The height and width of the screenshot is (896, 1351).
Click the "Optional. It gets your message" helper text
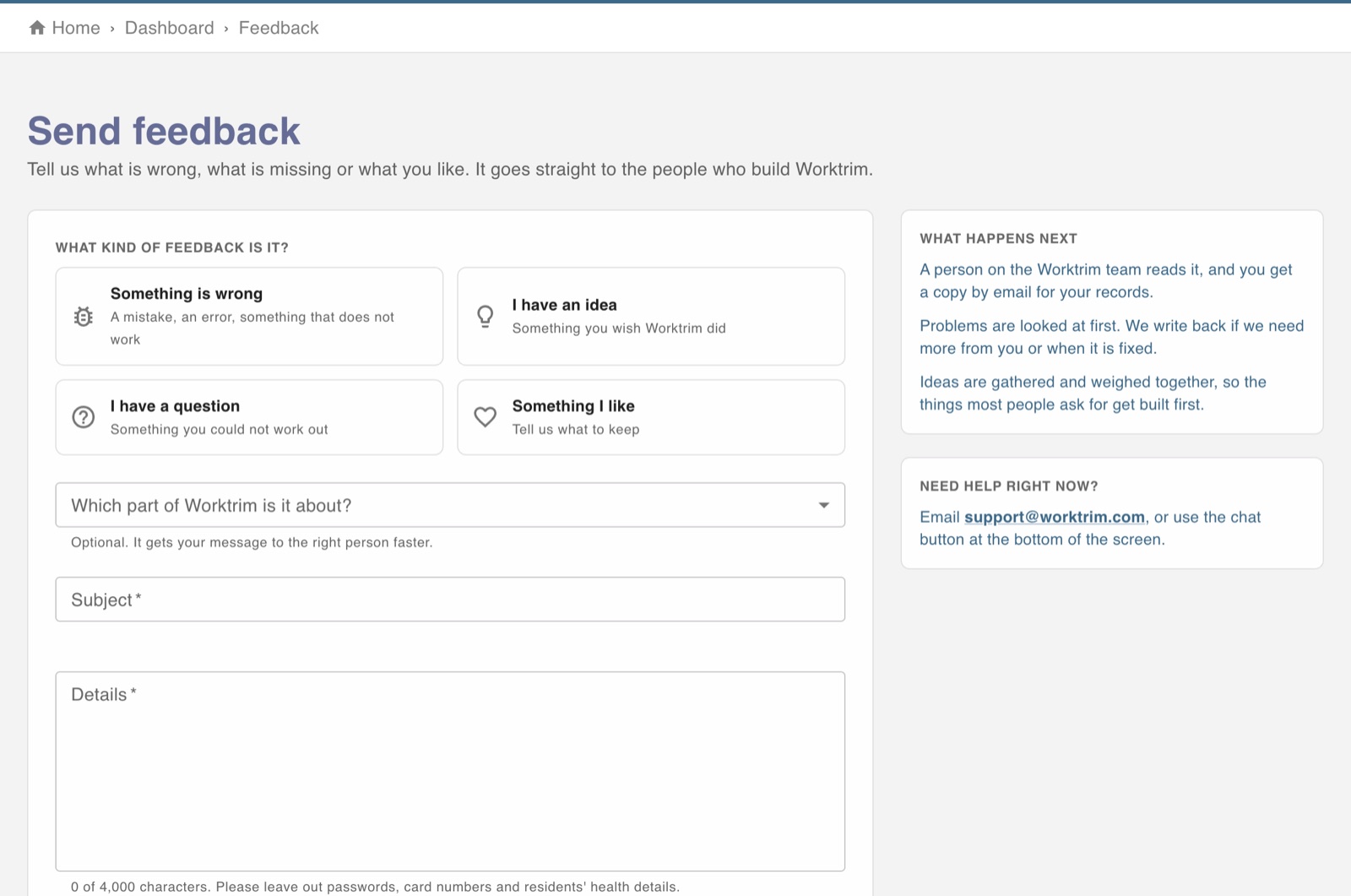pos(252,542)
